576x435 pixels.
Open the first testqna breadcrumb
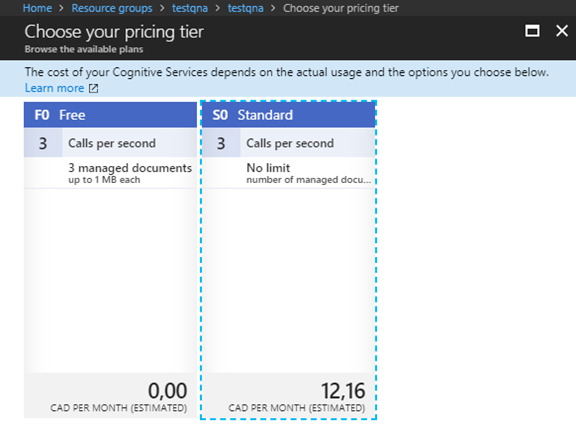click(190, 8)
